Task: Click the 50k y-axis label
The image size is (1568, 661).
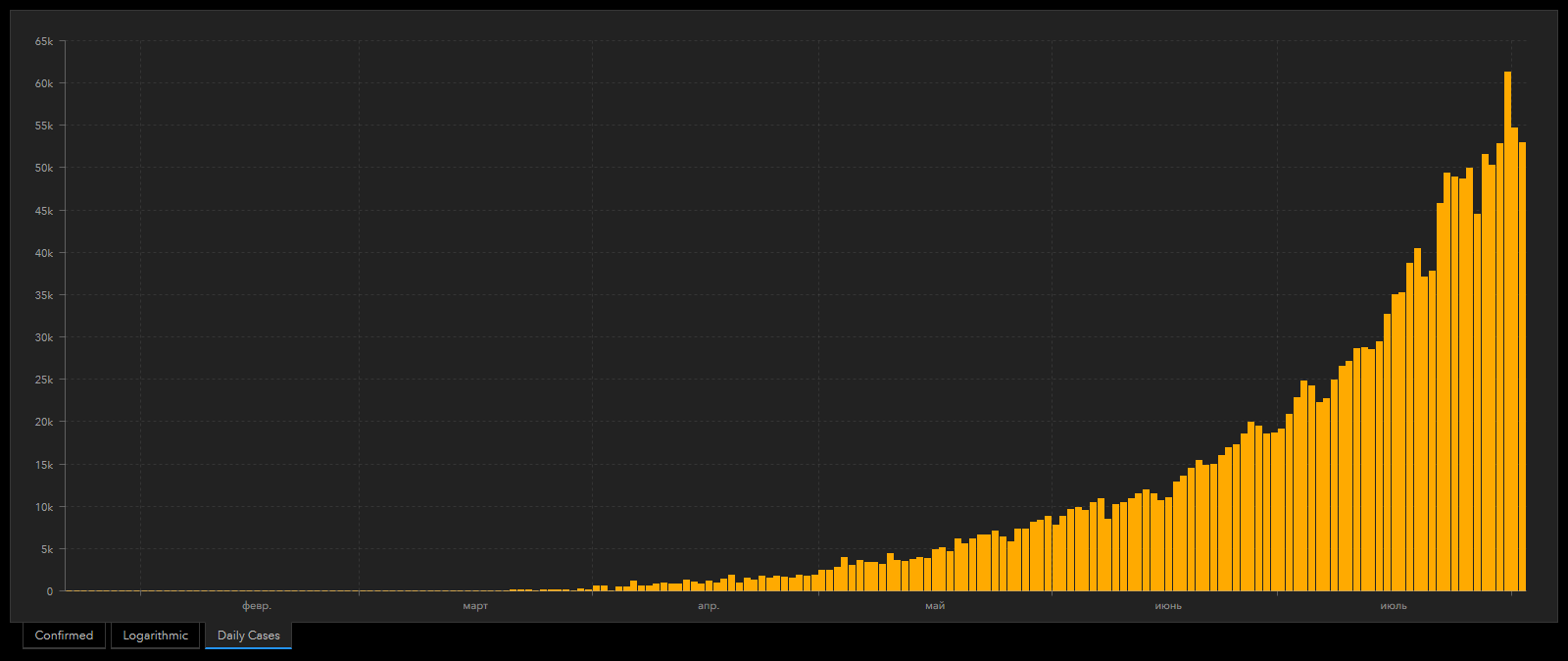Action: [x=44, y=168]
